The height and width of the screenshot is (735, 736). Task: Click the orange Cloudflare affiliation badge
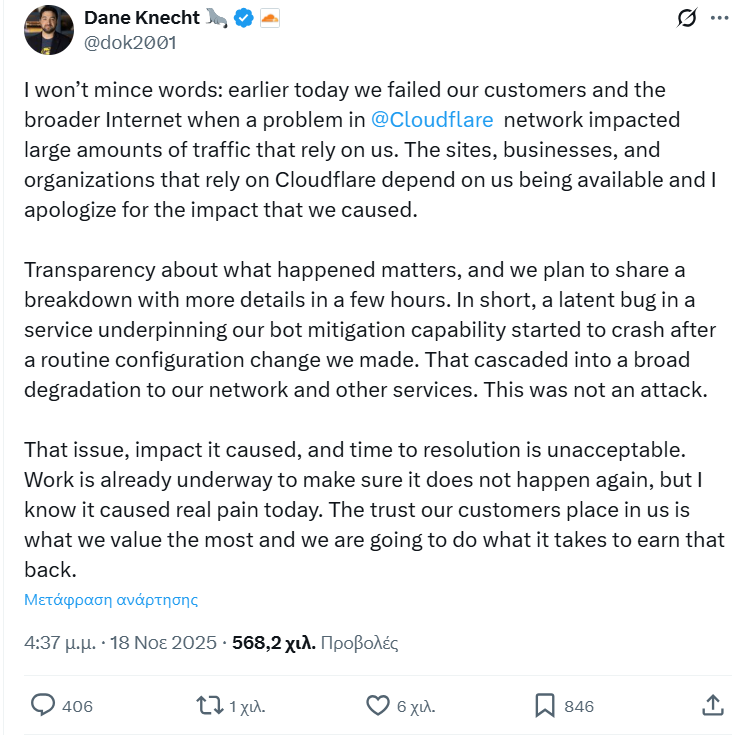pos(270,17)
